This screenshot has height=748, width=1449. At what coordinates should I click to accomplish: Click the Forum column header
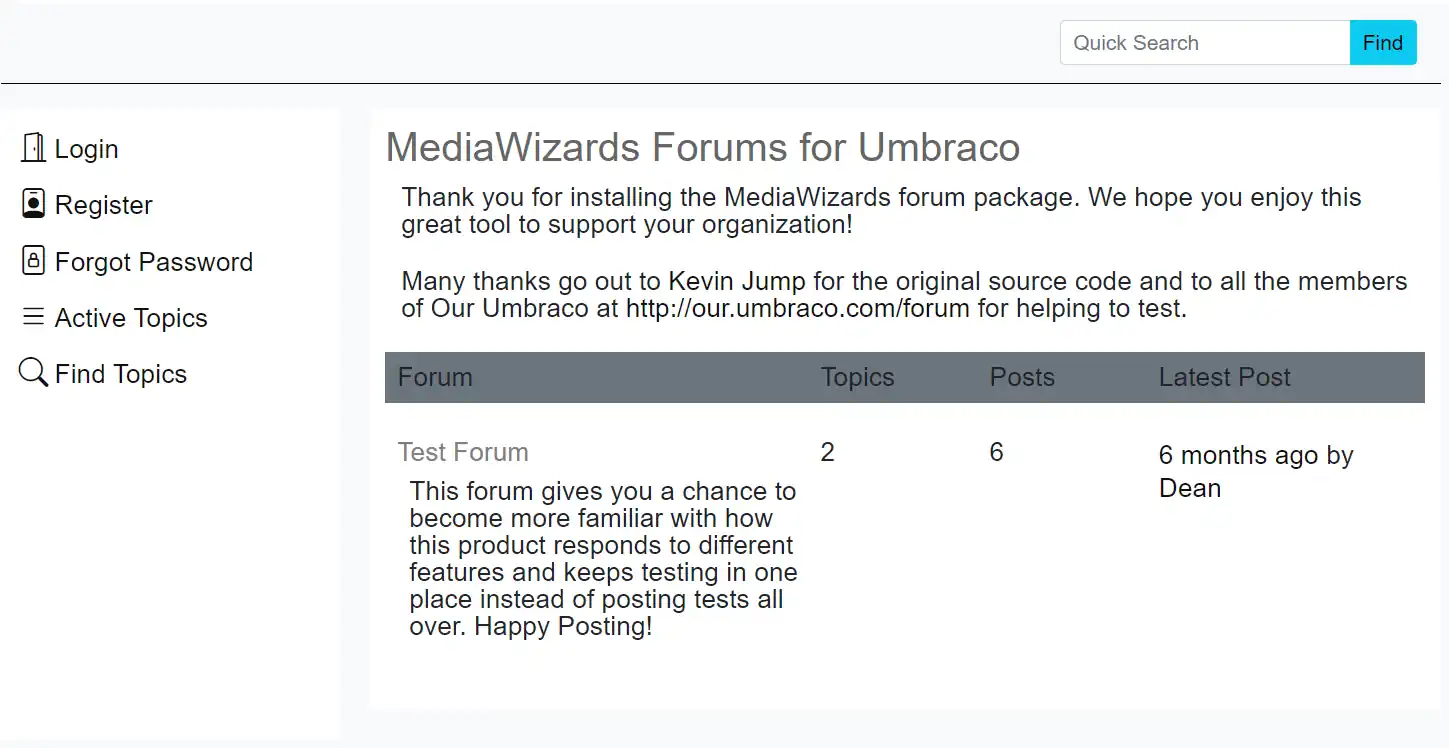435,377
